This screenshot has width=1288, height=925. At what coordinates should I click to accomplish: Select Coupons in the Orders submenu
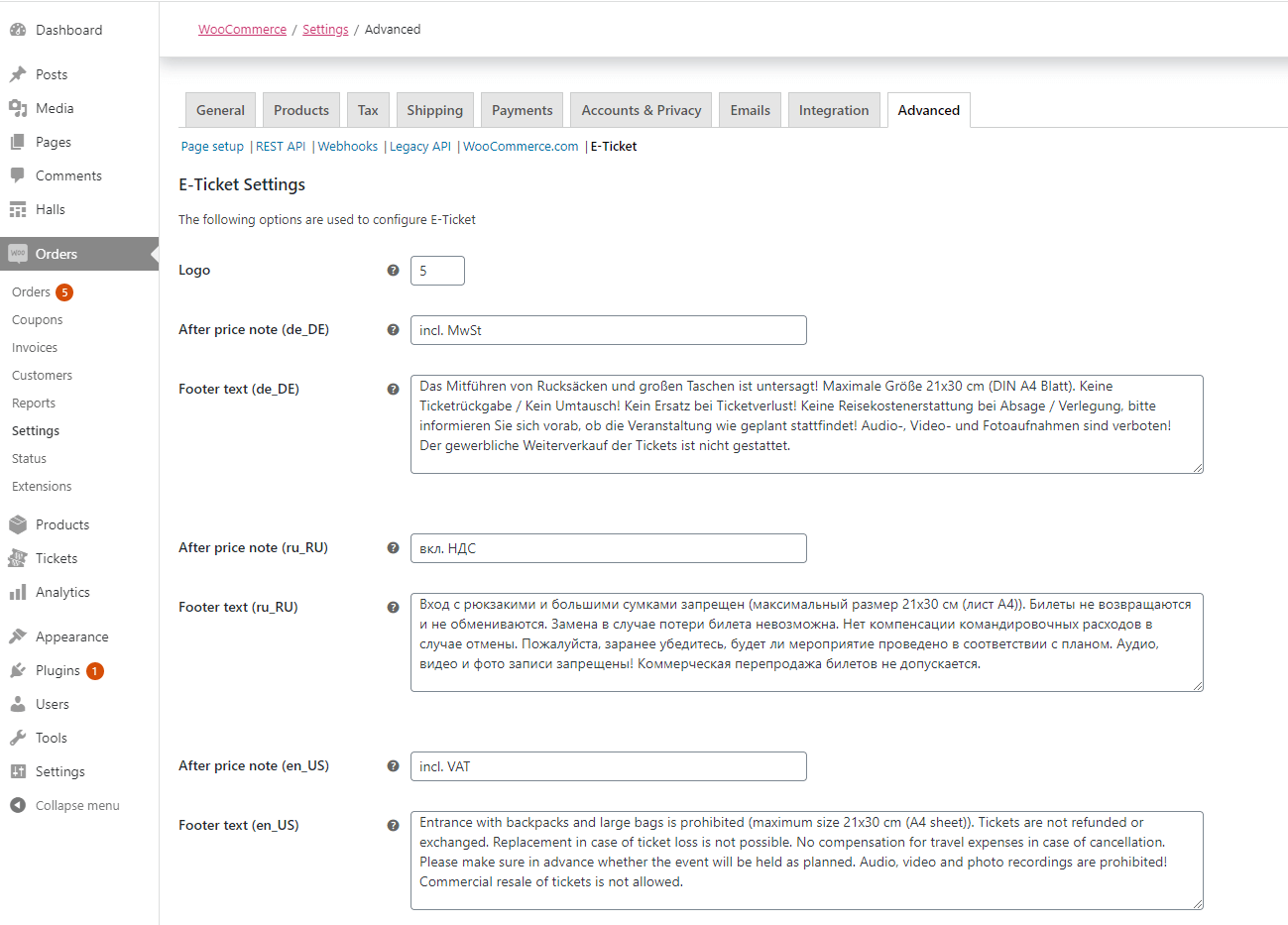coord(38,319)
